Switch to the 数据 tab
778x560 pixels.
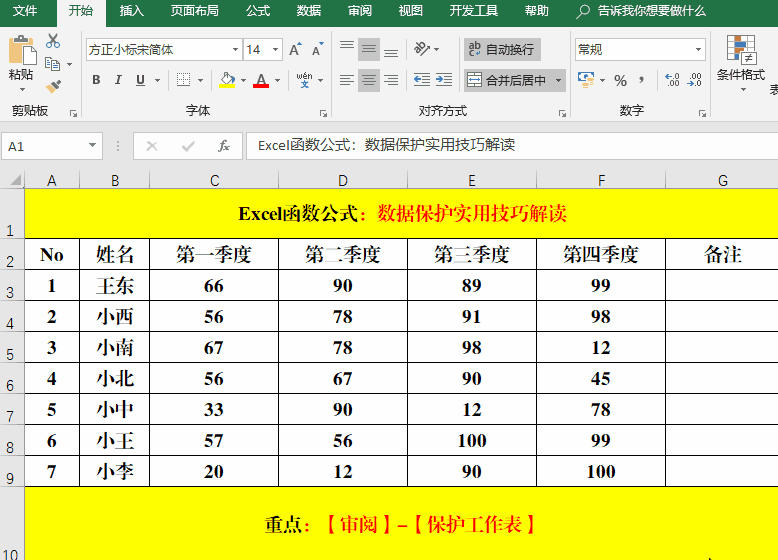point(309,11)
